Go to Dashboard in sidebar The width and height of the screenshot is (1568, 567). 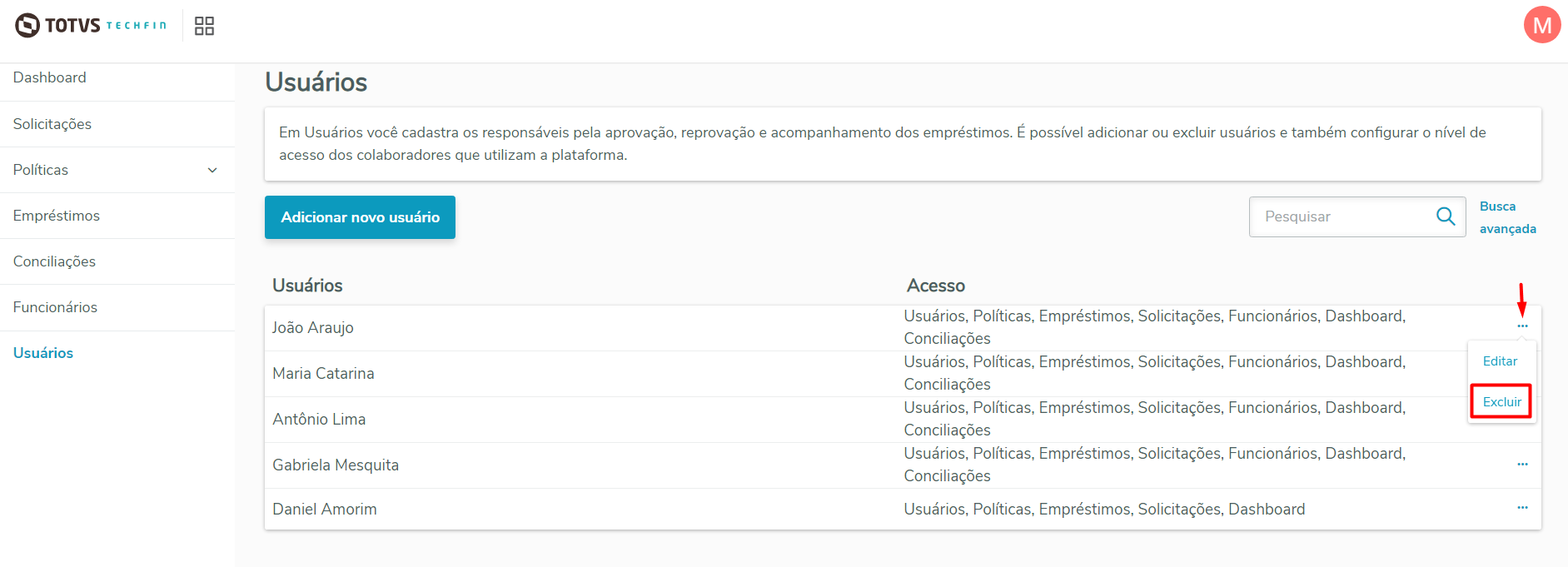pos(50,77)
